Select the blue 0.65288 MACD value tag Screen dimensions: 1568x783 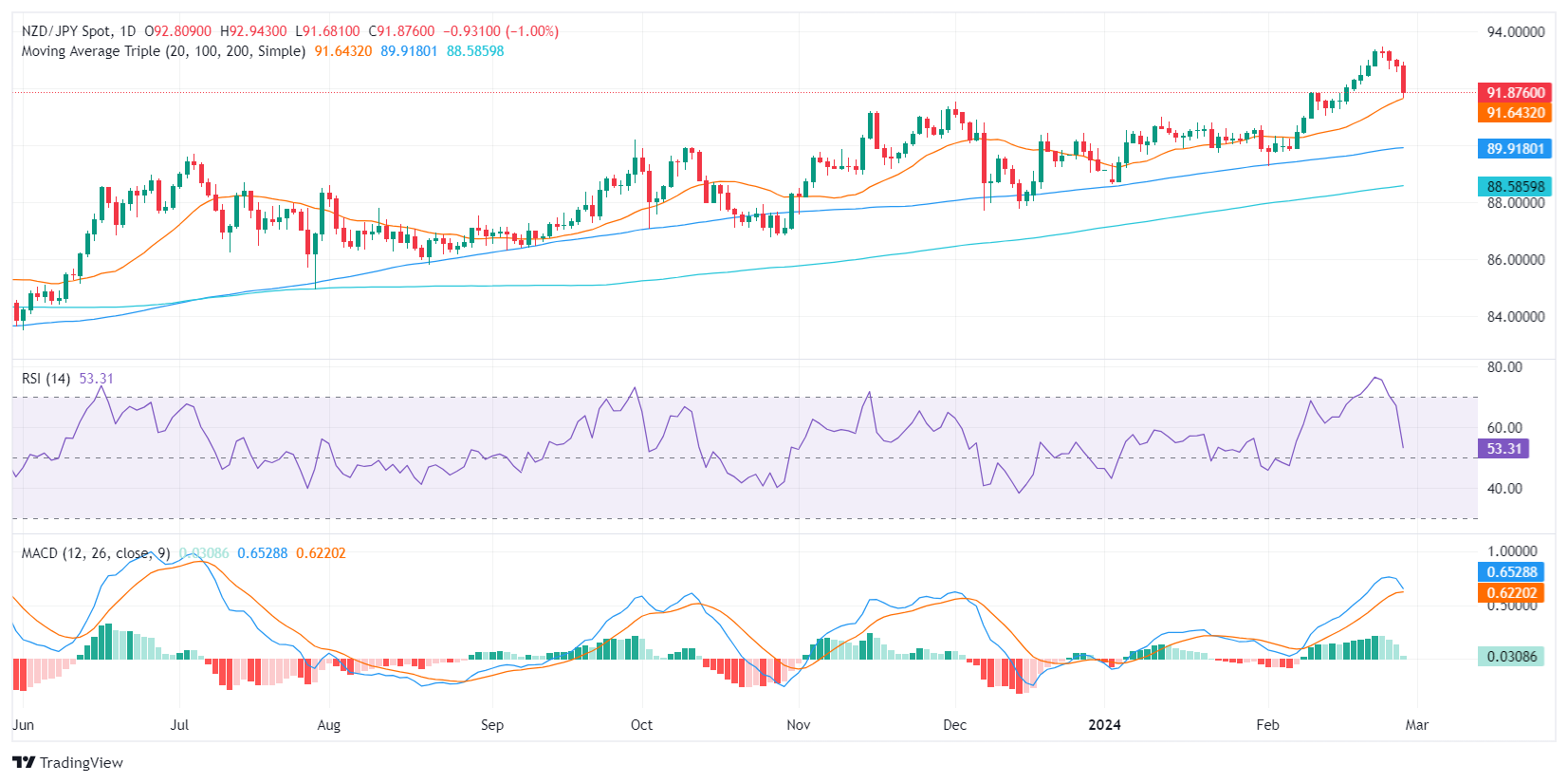point(1511,572)
